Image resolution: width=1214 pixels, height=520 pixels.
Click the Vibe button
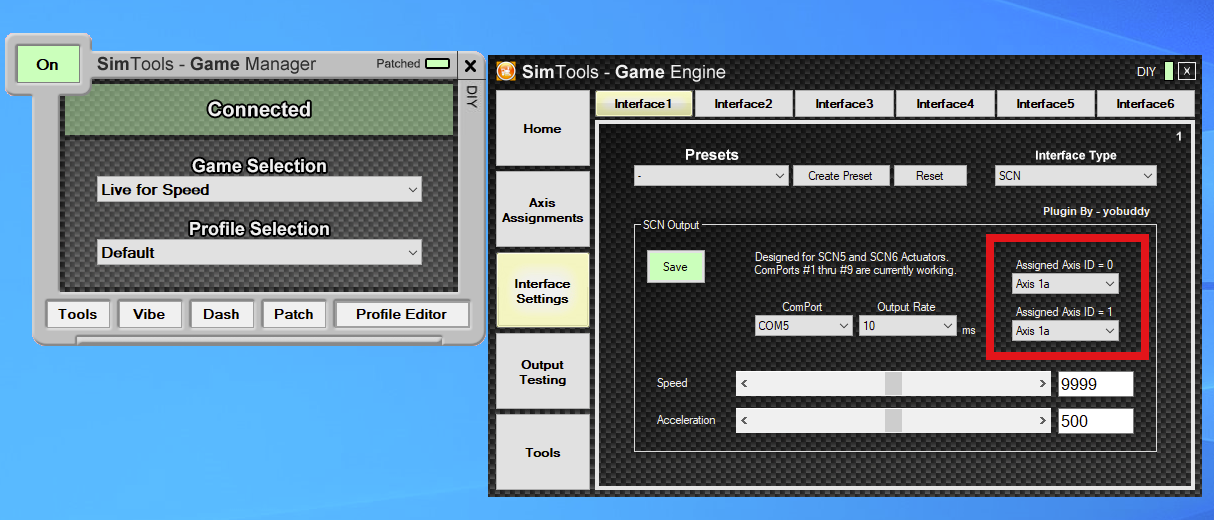pyautogui.click(x=150, y=314)
